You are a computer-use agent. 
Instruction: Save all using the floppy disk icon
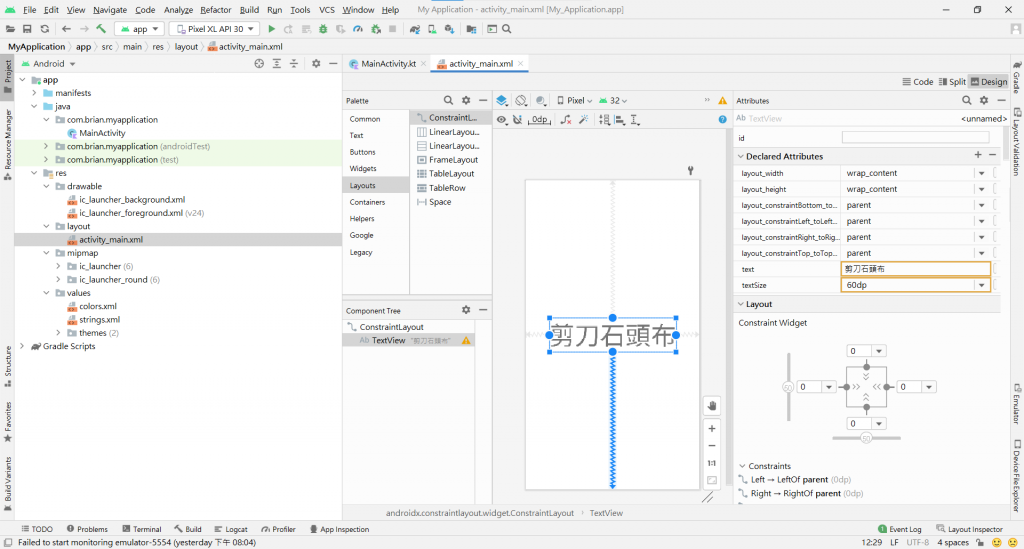pos(27,29)
